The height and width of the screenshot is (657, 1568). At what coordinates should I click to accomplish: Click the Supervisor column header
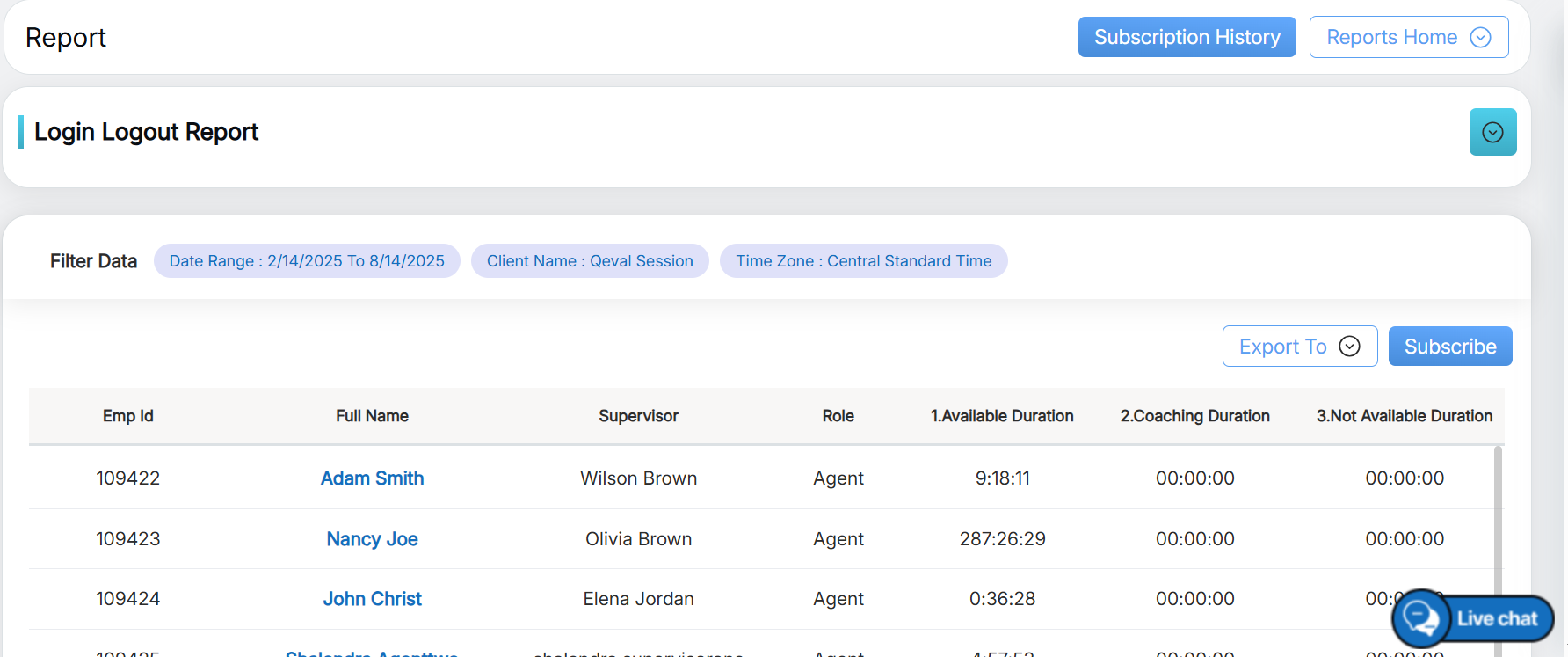click(x=638, y=416)
